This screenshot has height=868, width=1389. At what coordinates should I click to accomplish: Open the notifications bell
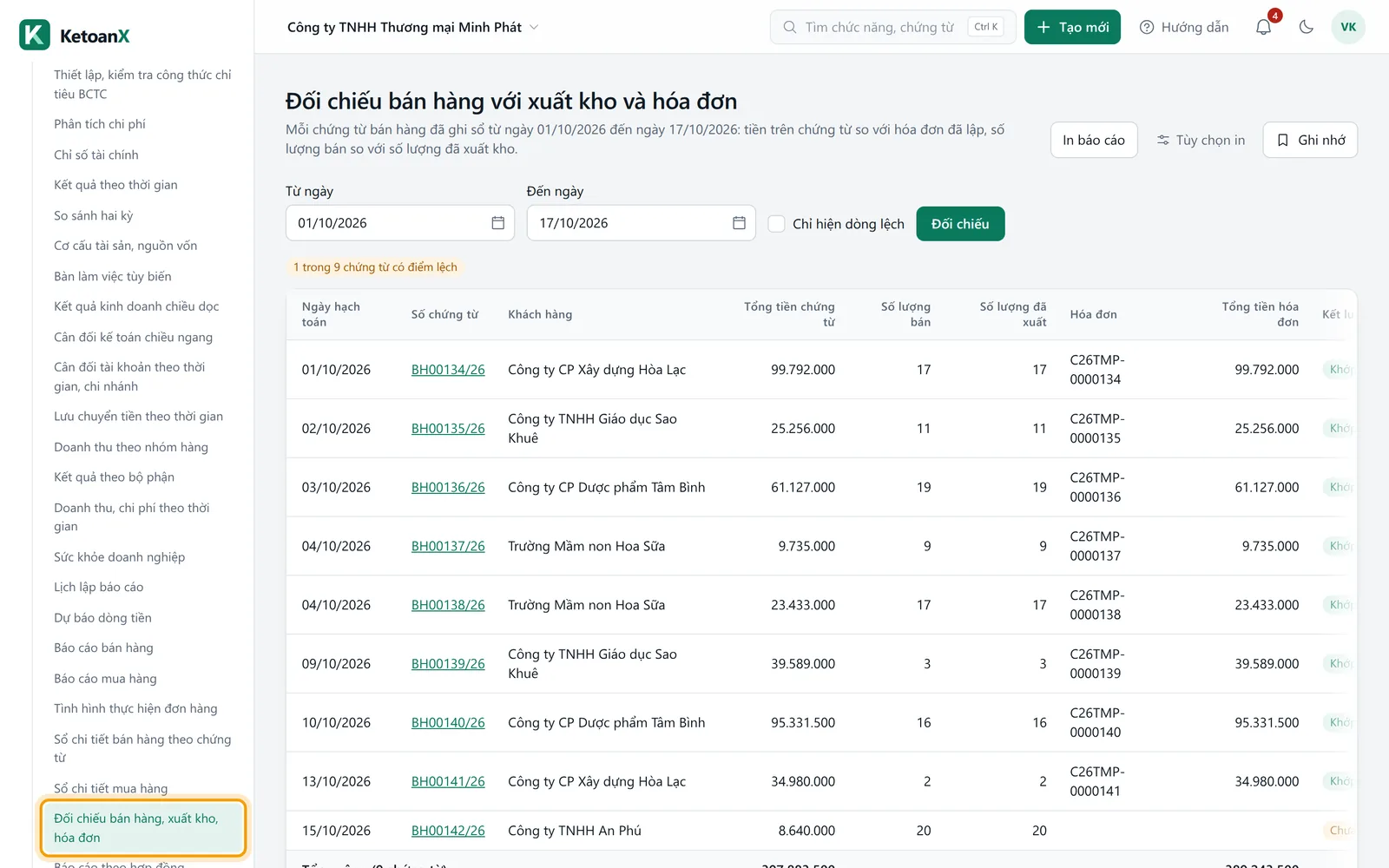point(1264,27)
